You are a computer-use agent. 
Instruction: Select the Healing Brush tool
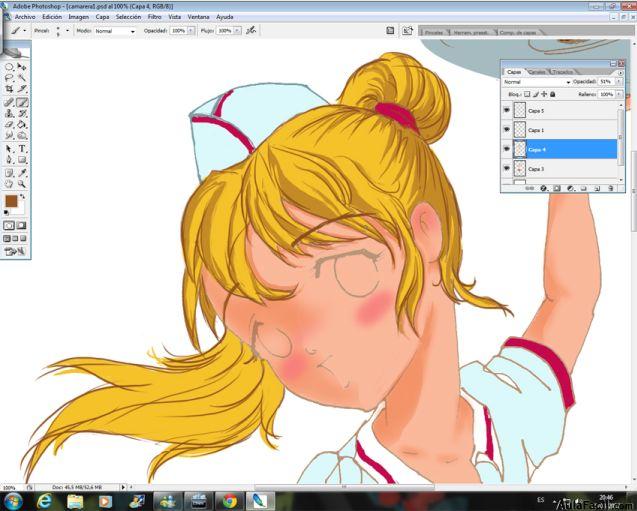pyautogui.click(x=9, y=102)
